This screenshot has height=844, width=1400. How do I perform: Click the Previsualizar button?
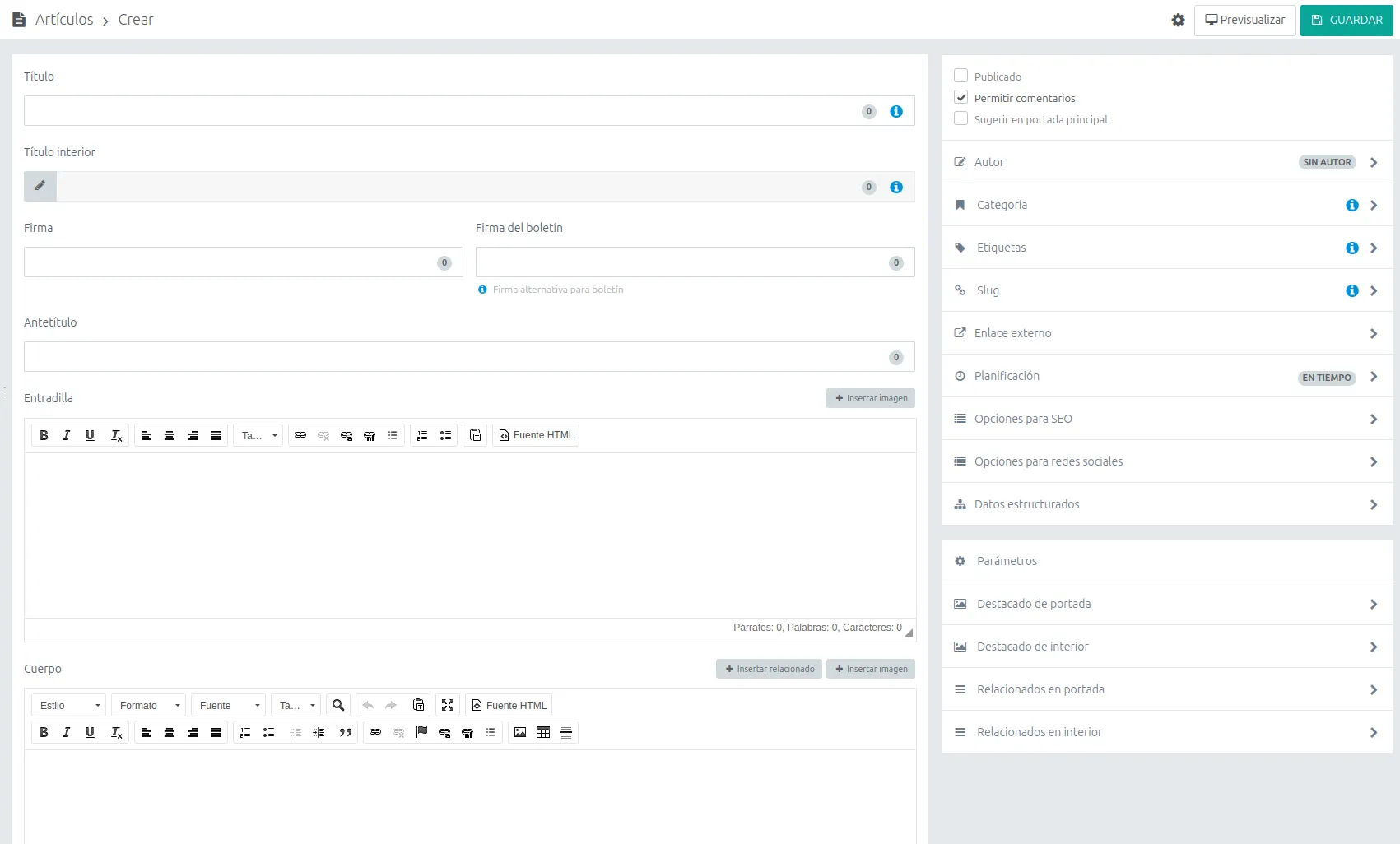[1244, 20]
